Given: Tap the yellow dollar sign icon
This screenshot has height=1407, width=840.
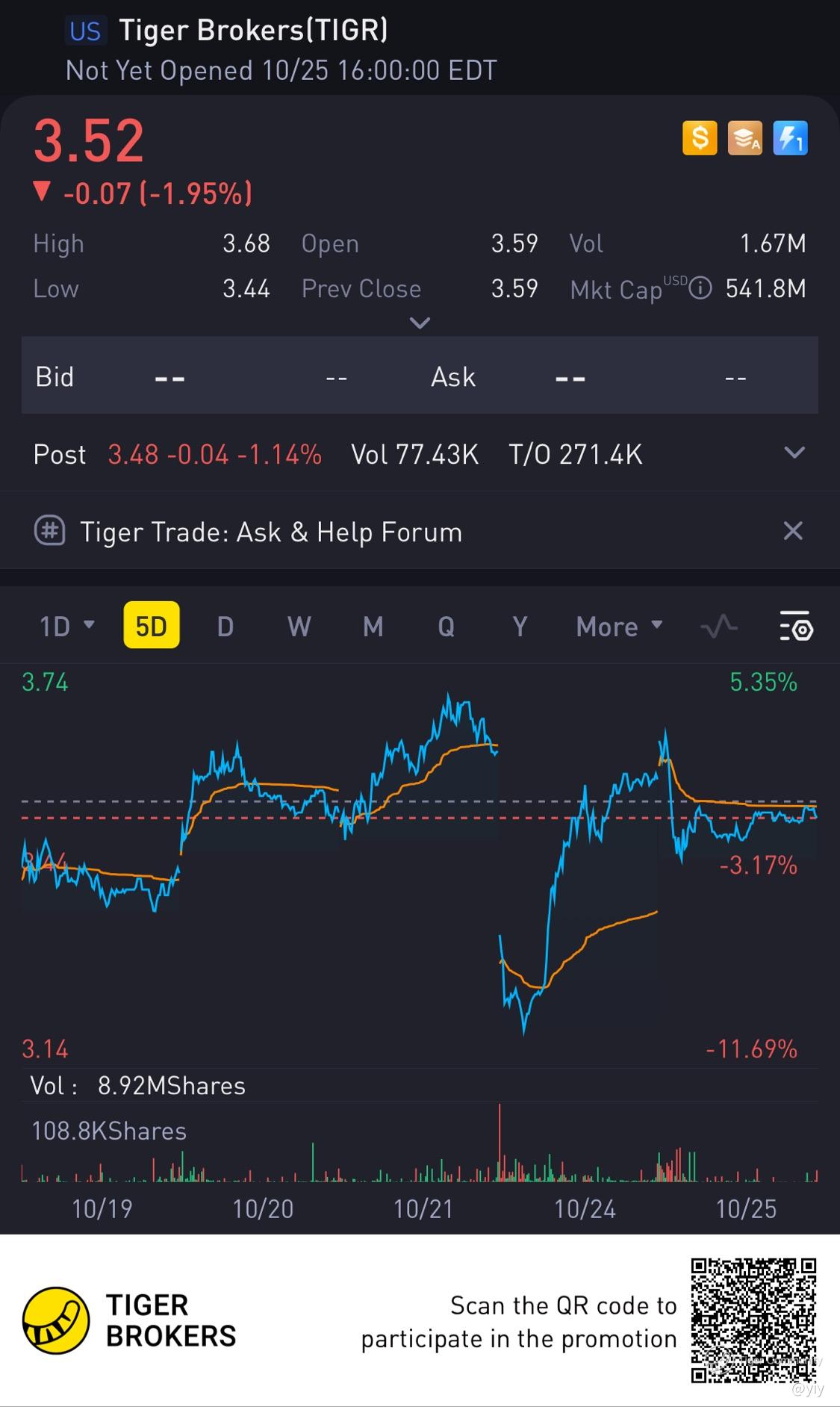Looking at the screenshot, I should pos(700,138).
